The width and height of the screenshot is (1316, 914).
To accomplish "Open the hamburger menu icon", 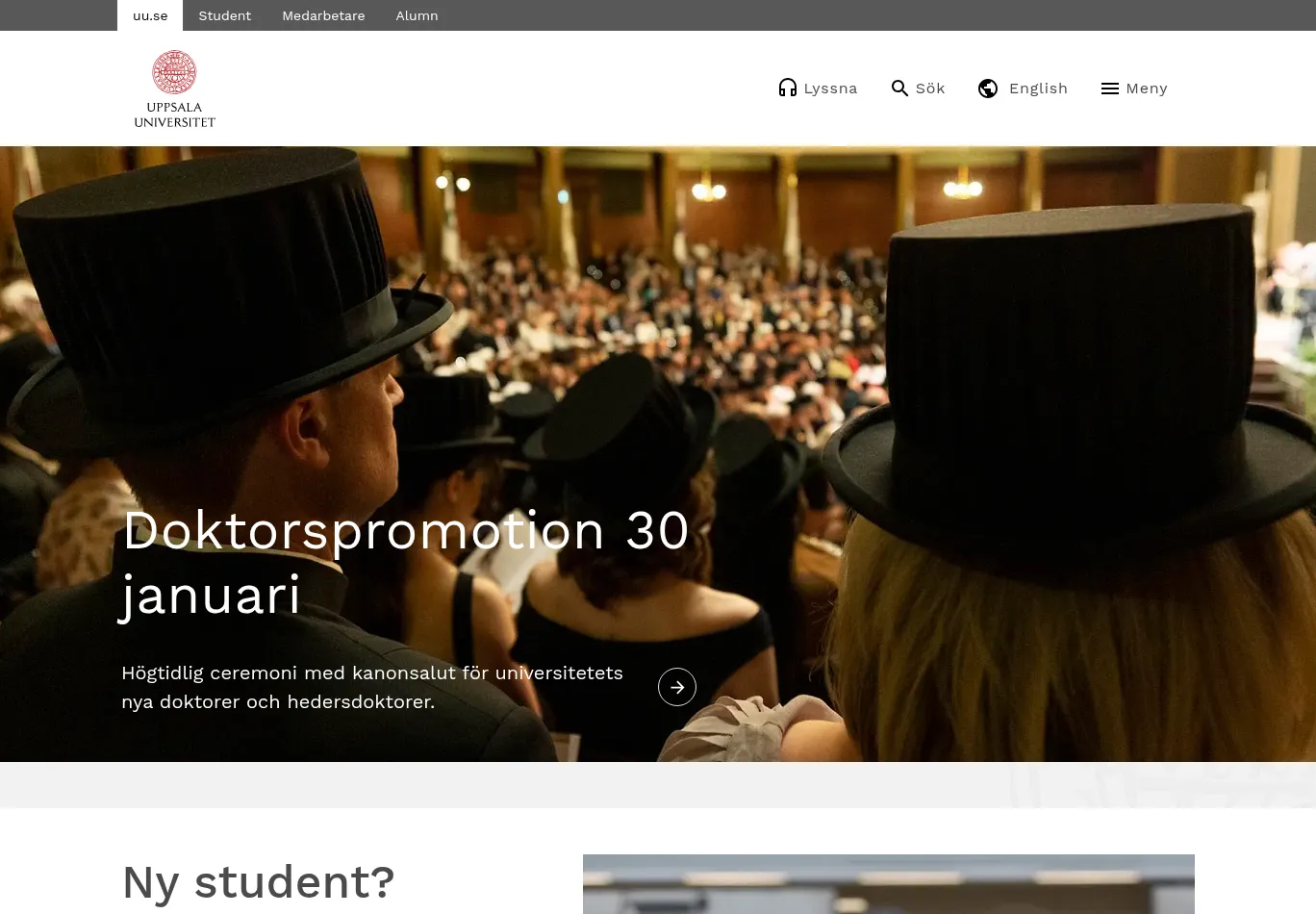I will click(1109, 89).
